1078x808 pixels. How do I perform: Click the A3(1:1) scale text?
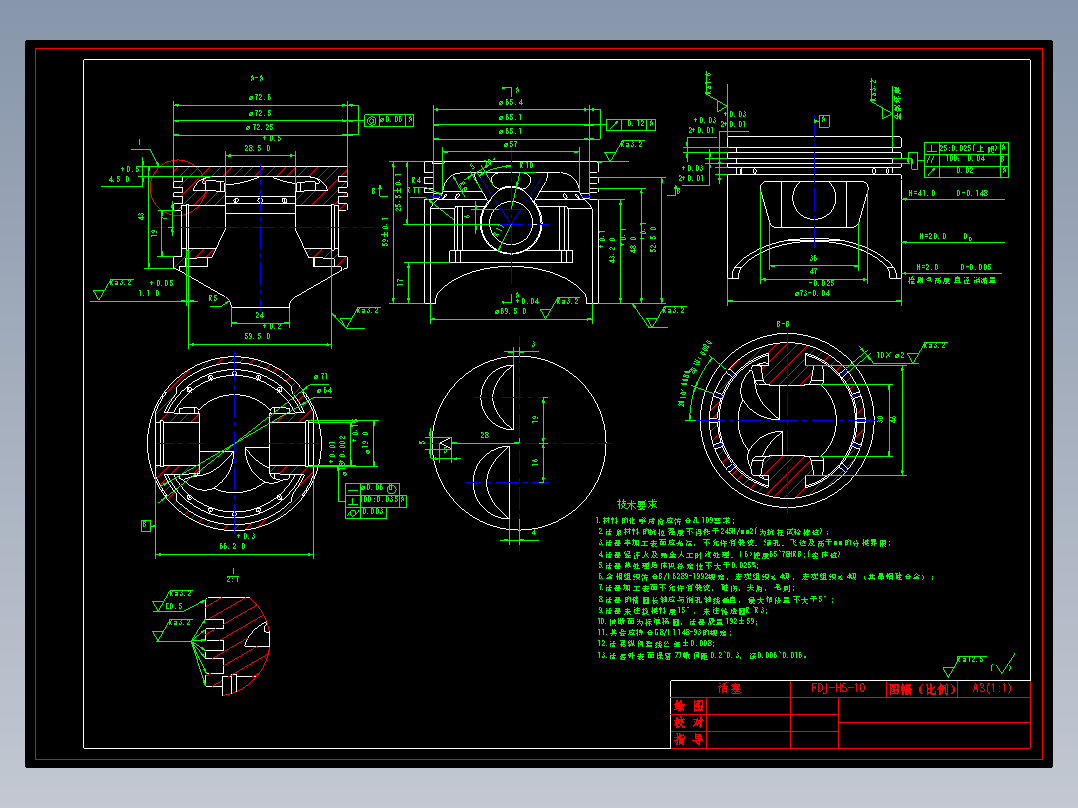(x=992, y=688)
